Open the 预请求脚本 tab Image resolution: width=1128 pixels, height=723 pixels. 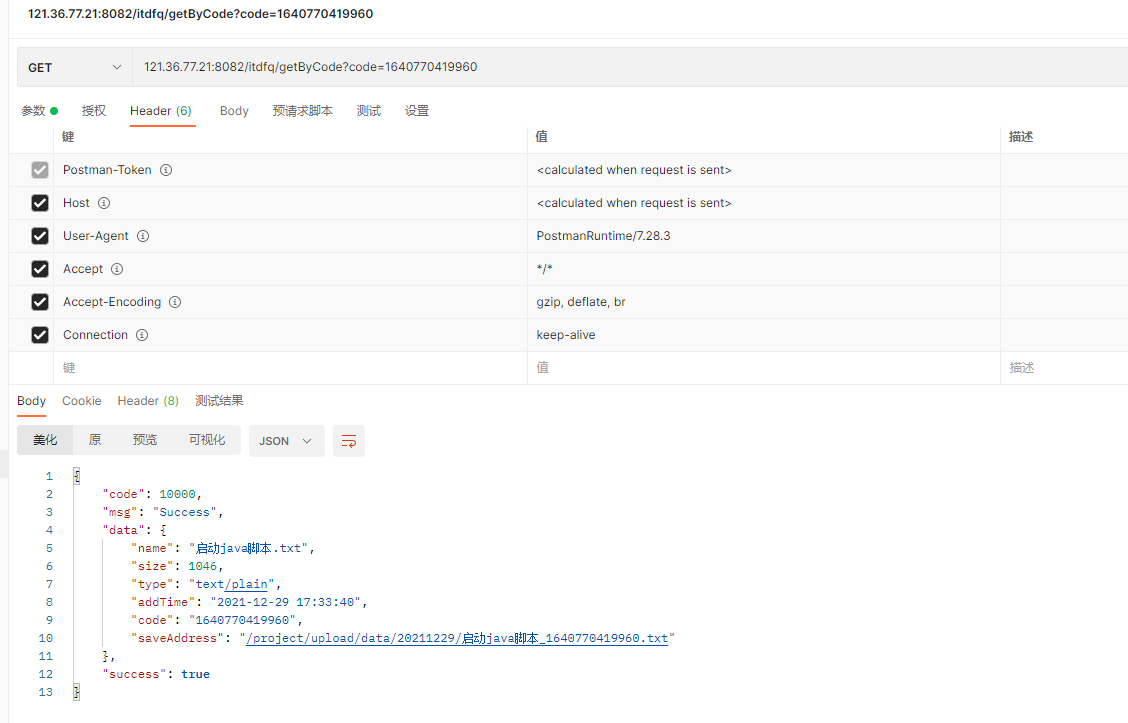tap(302, 111)
